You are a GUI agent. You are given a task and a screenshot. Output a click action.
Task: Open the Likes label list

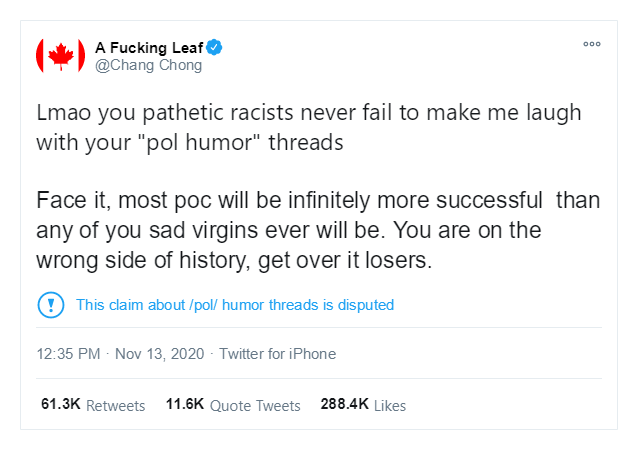390,406
